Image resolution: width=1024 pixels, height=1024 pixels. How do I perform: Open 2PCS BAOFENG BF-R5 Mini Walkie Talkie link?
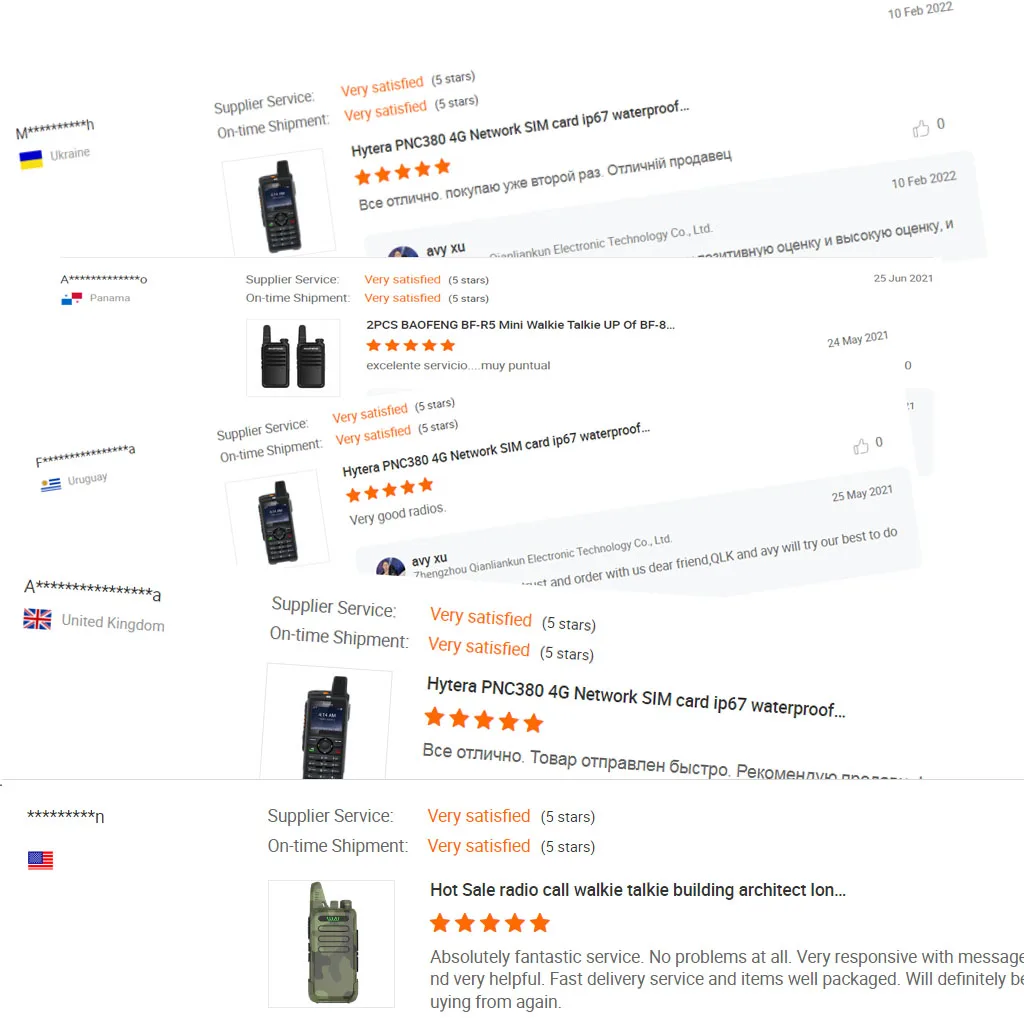[x=520, y=325]
